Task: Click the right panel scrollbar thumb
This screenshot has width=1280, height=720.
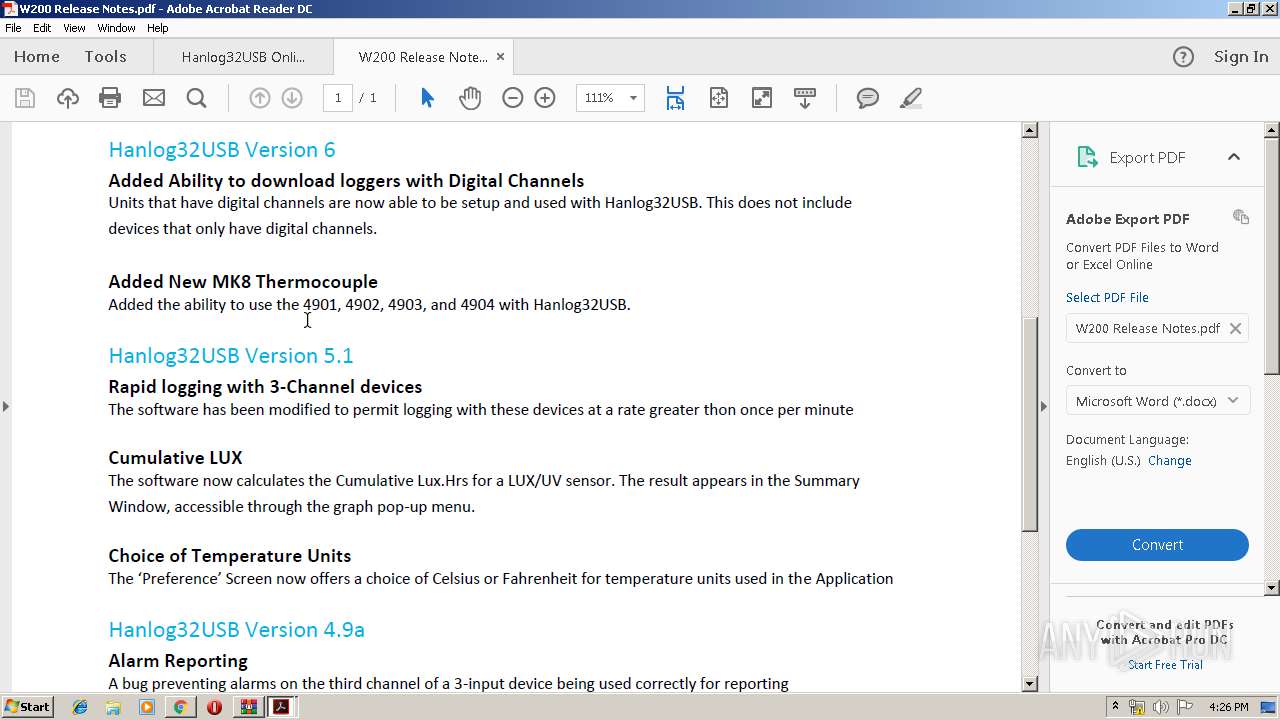Action: pos(1272,255)
